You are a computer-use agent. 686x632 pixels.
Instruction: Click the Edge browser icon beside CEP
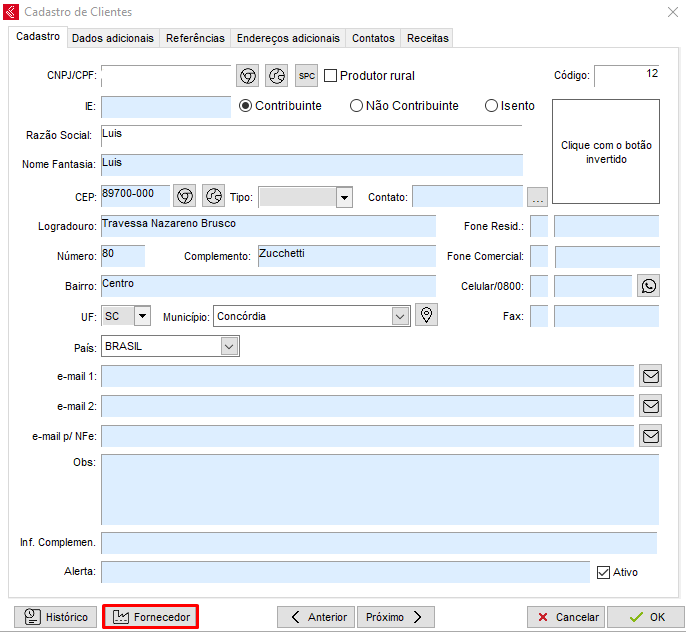[x=214, y=196]
